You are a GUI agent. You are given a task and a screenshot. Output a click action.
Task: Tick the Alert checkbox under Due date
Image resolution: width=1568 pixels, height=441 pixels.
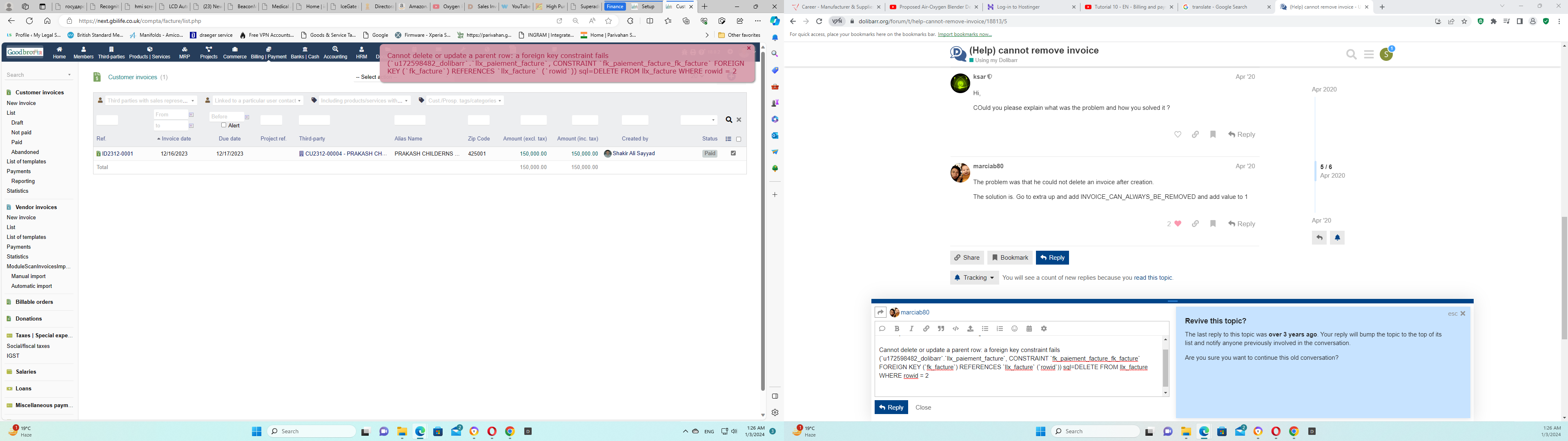click(x=224, y=125)
